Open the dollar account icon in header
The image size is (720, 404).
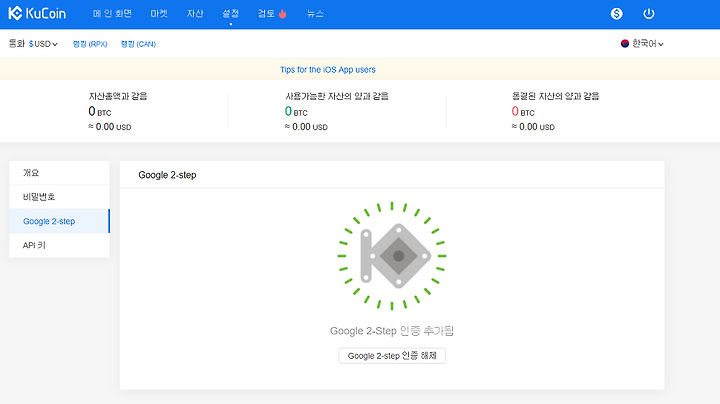click(x=616, y=14)
